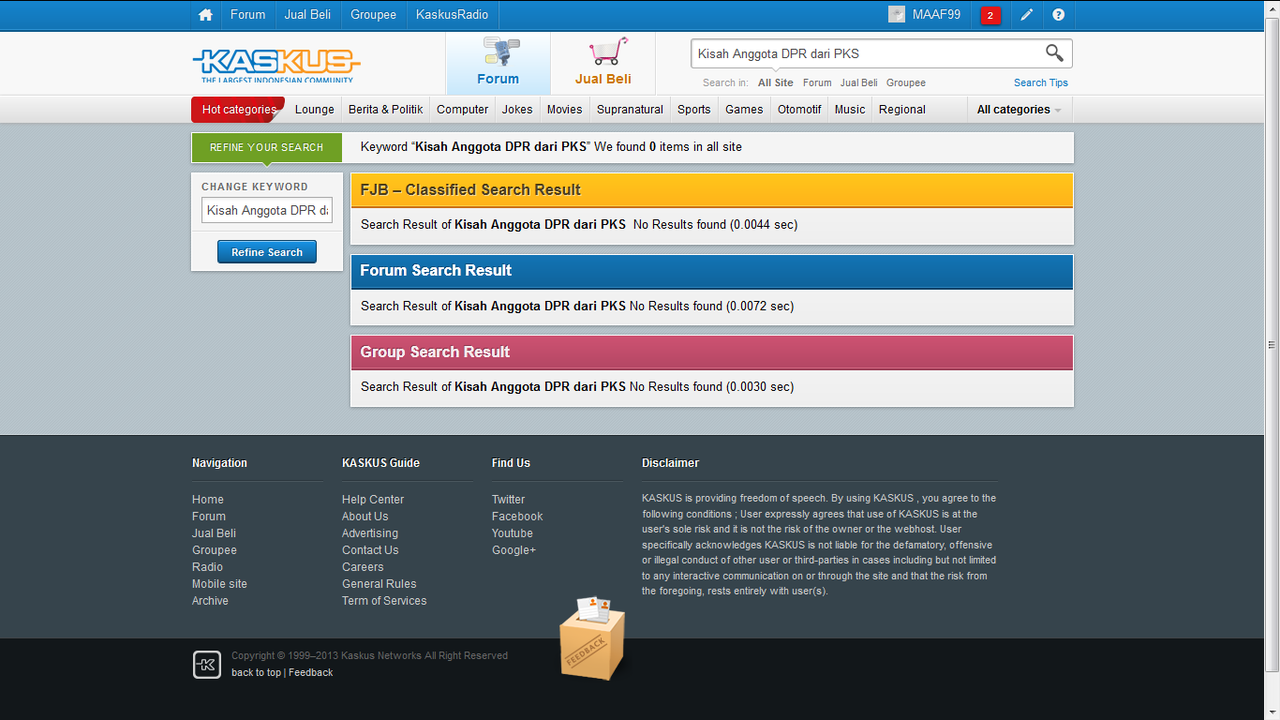This screenshot has height=720, width=1280.
Task: Open the orange Feedback box icon
Action: [x=592, y=639]
